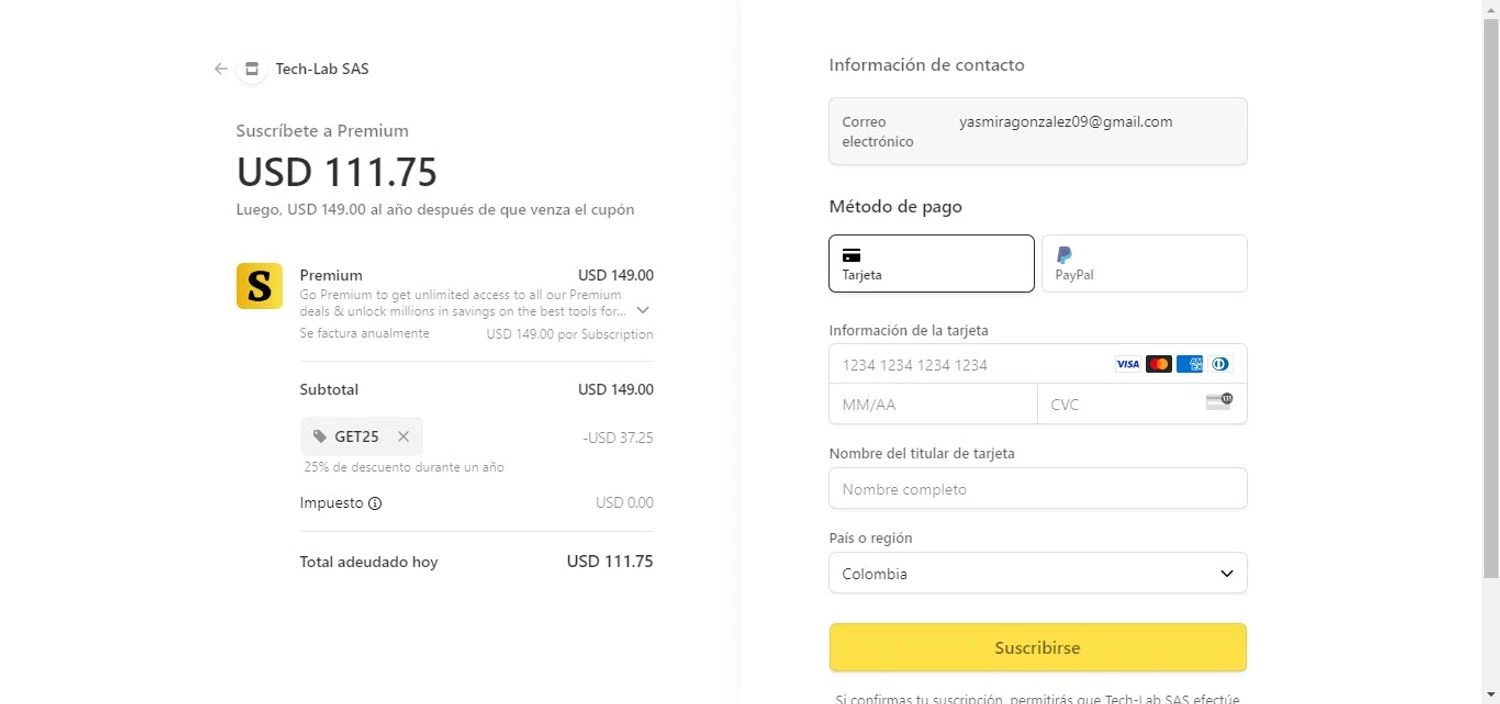Click the card number input field

click(x=970, y=365)
